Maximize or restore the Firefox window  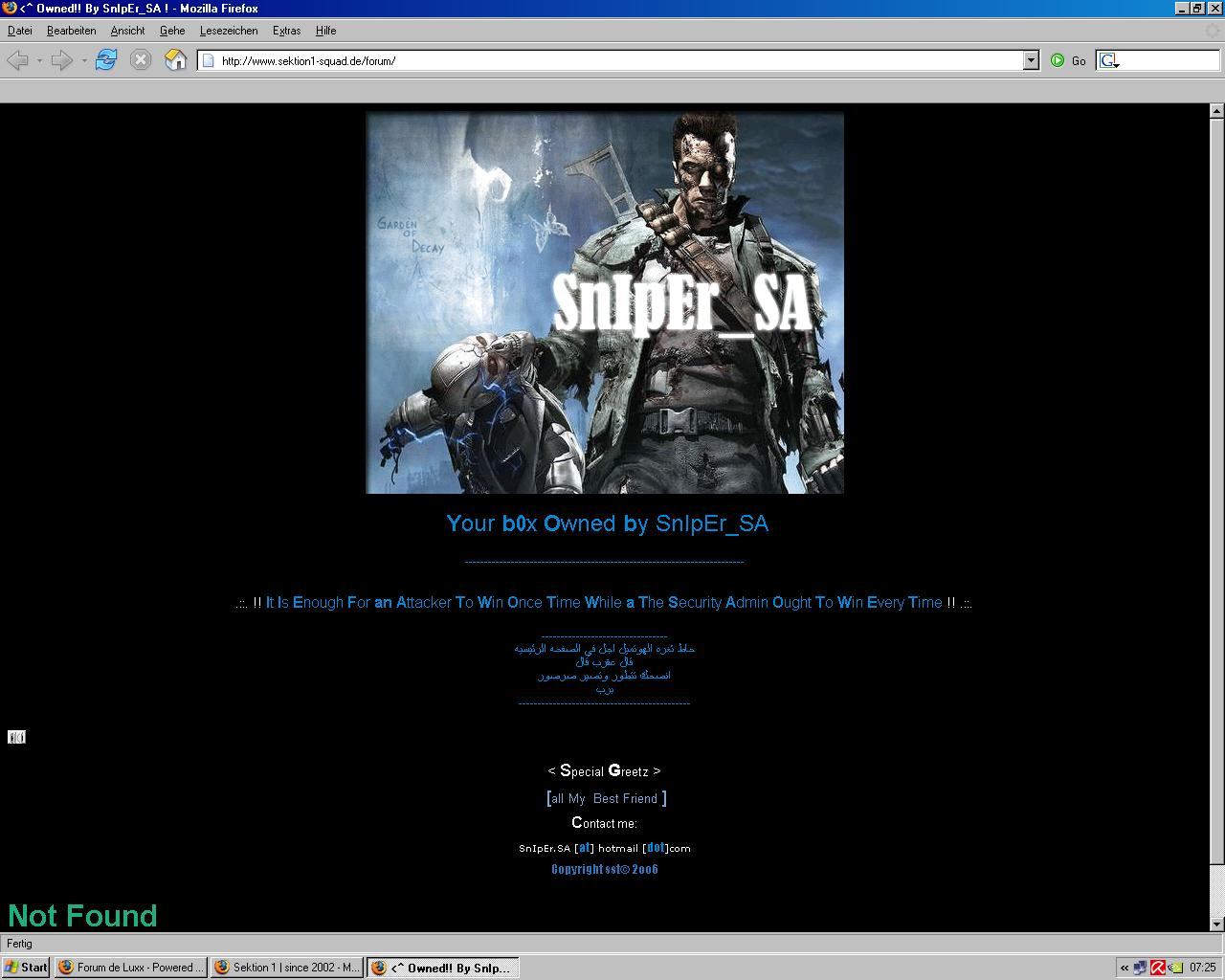(x=1197, y=8)
